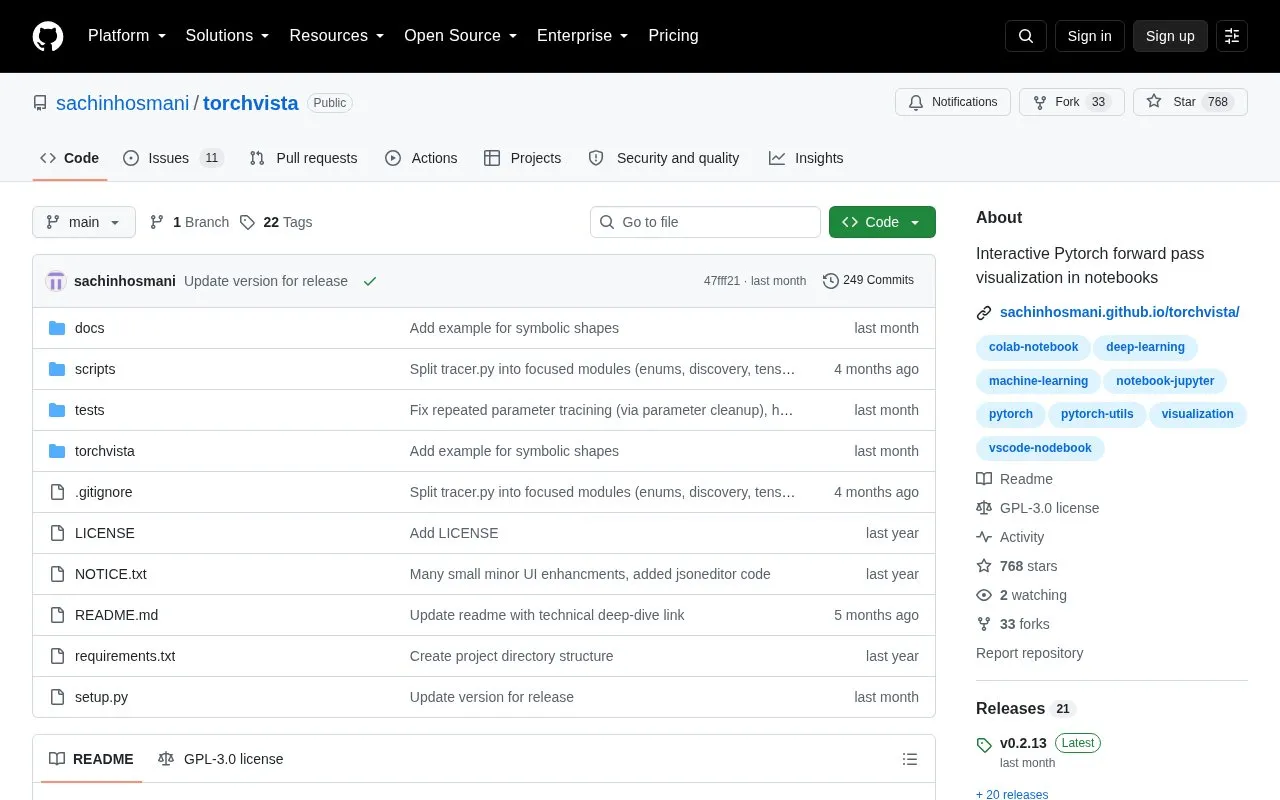Open the appearance settings icon beside Sign up
This screenshot has height=800, width=1280.
1232,36
